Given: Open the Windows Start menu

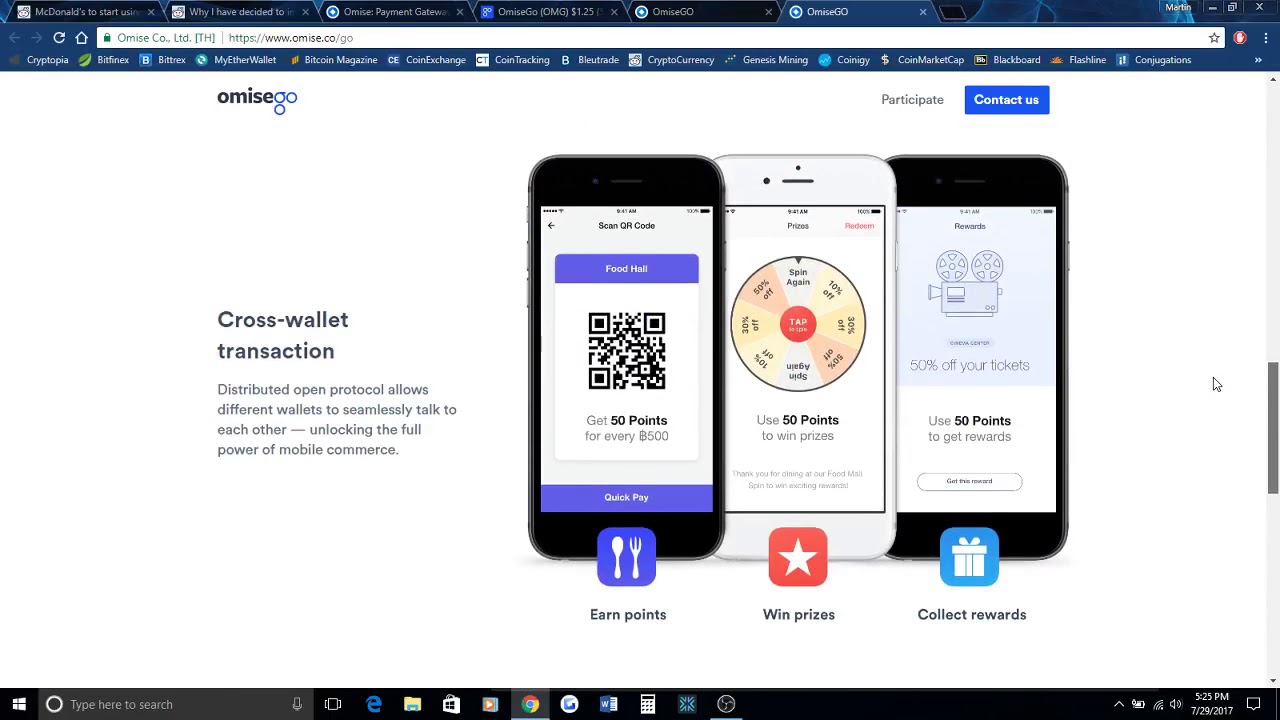Looking at the screenshot, I should 19,704.
